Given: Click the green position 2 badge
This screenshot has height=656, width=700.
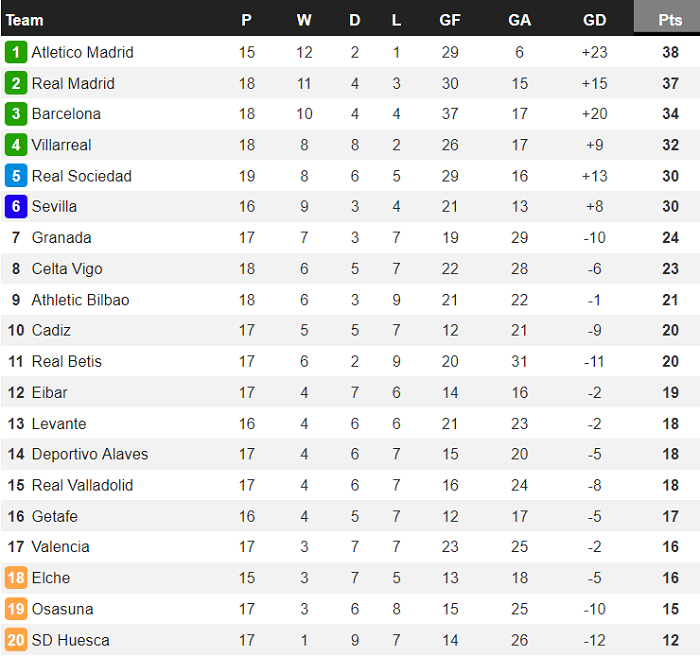Looking at the screenshot, I should pyautogui.click(x=15, y=83).
